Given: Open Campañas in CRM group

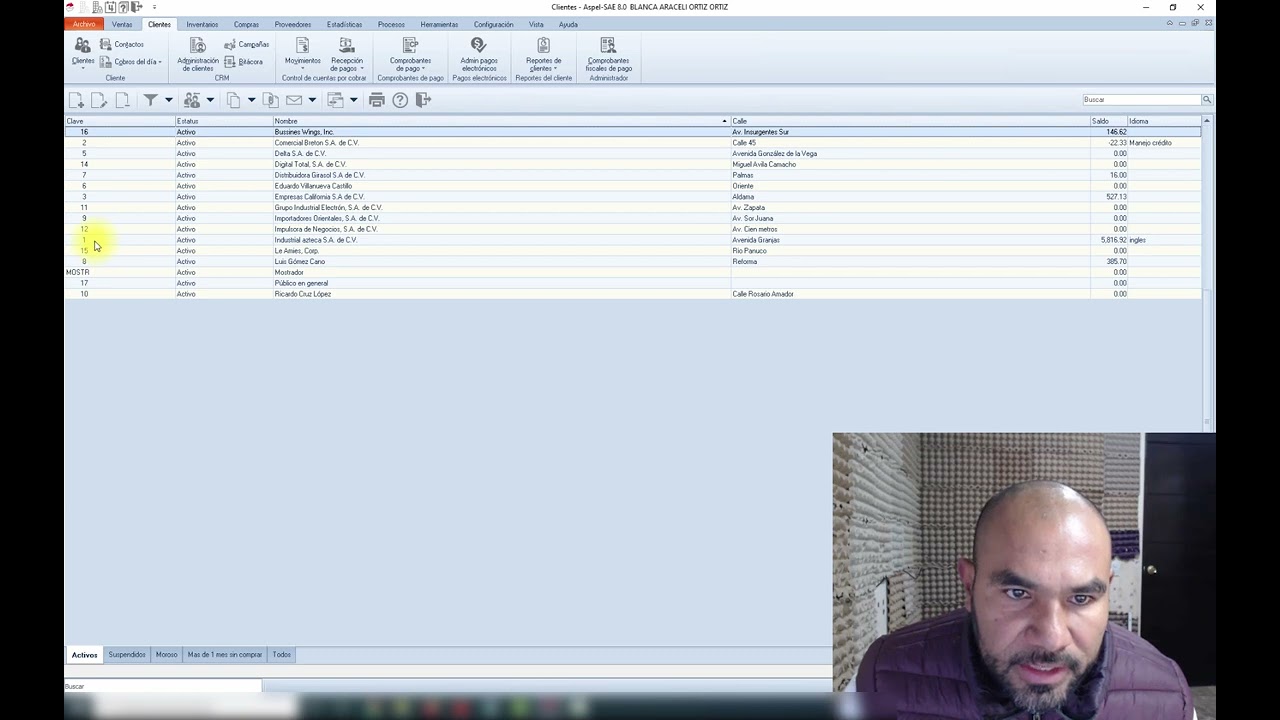Looking at the screenshot, I should click(x=246, y=44).
